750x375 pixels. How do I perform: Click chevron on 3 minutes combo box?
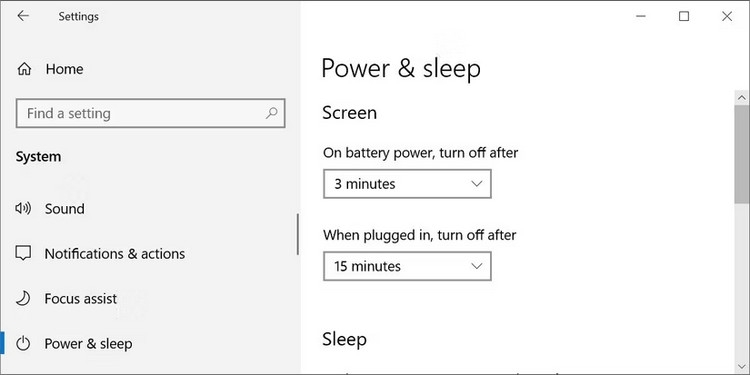pos(476,184)
